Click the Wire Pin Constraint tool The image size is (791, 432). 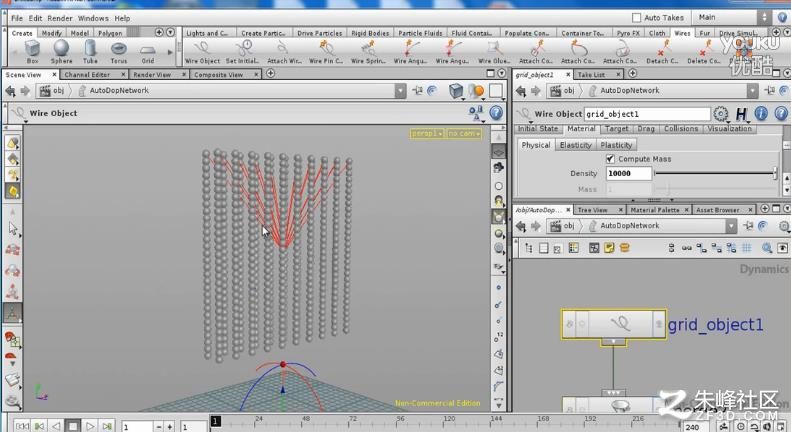[326, 52]
